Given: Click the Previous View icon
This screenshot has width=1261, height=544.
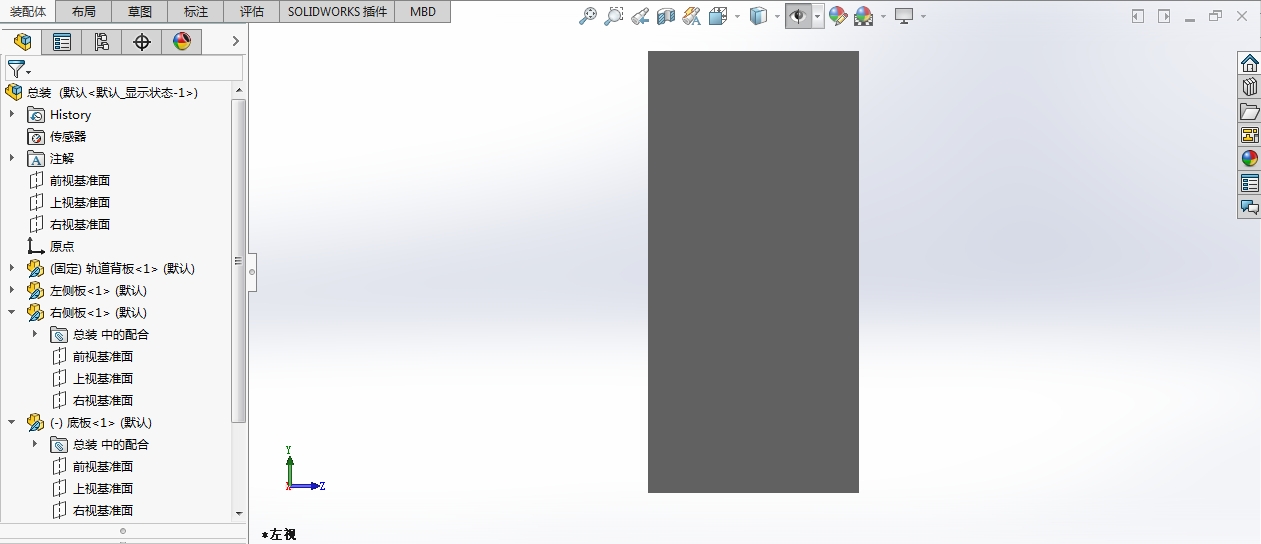Looking at the screenshot, I should pyautogui.click(x=640, y=16).
